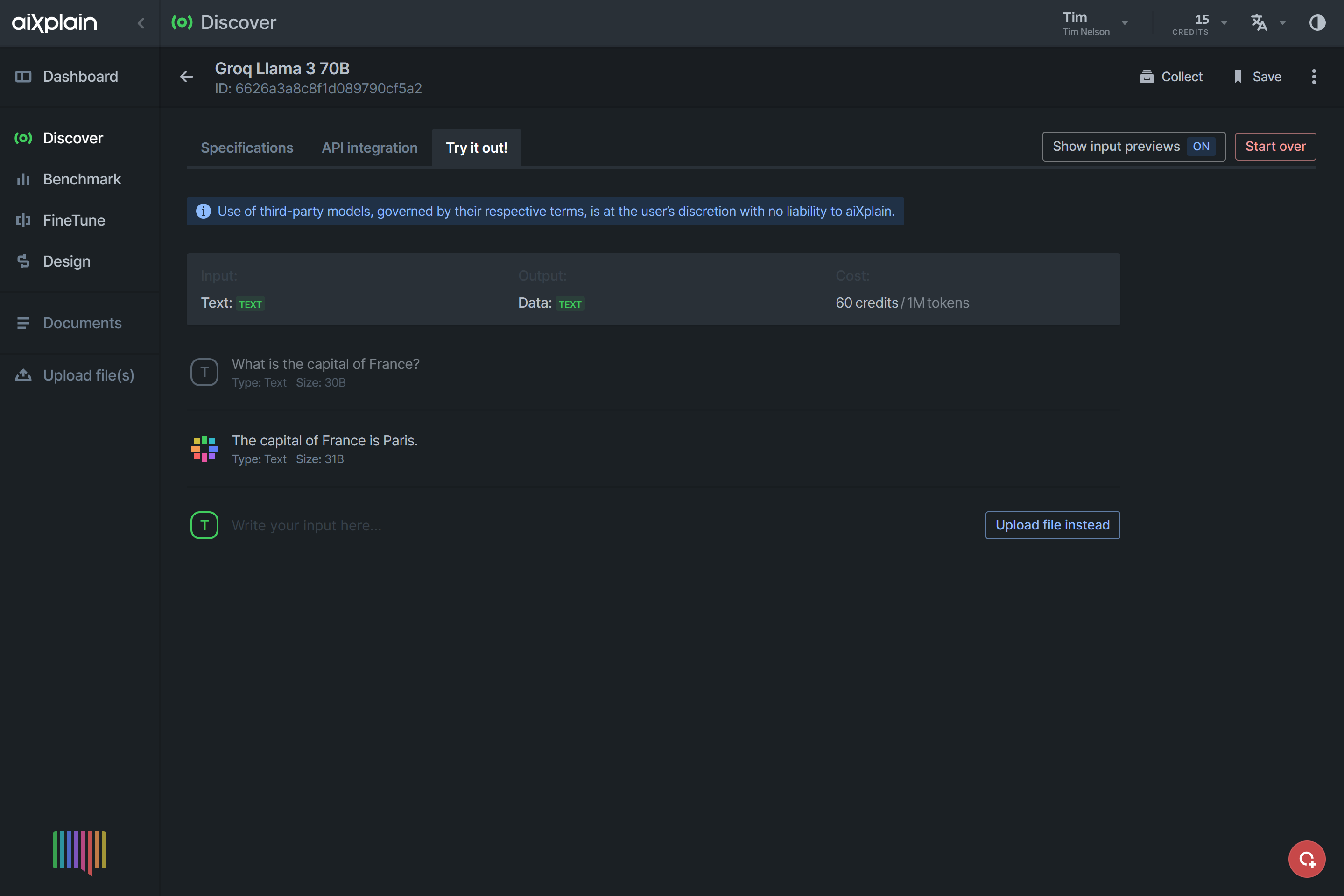
Task: Open the three-dot more options menu
Action: click(x=1313, y=77)
